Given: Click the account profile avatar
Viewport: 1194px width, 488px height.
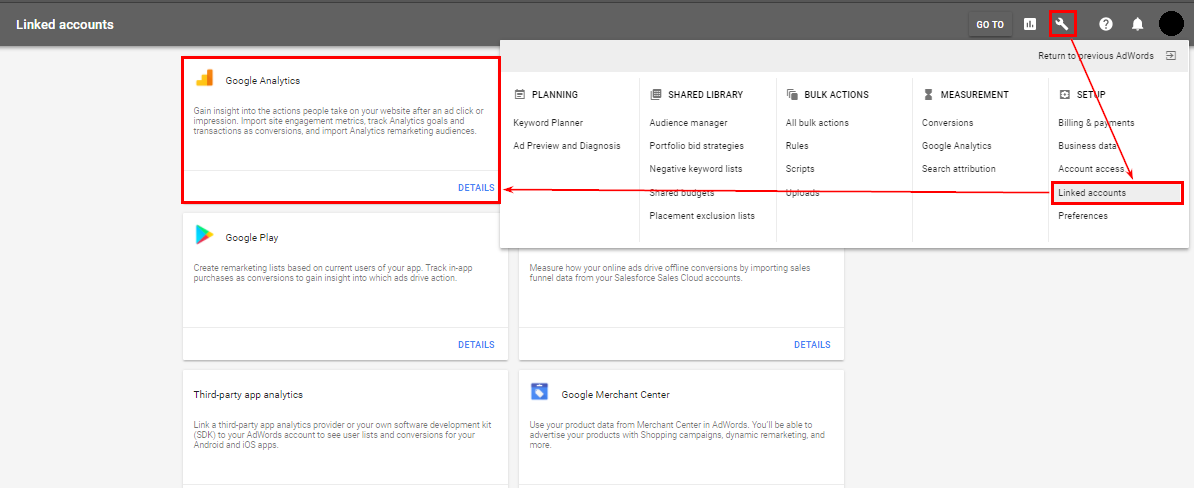Looking at the screenshot, I should pos(1171,24).
